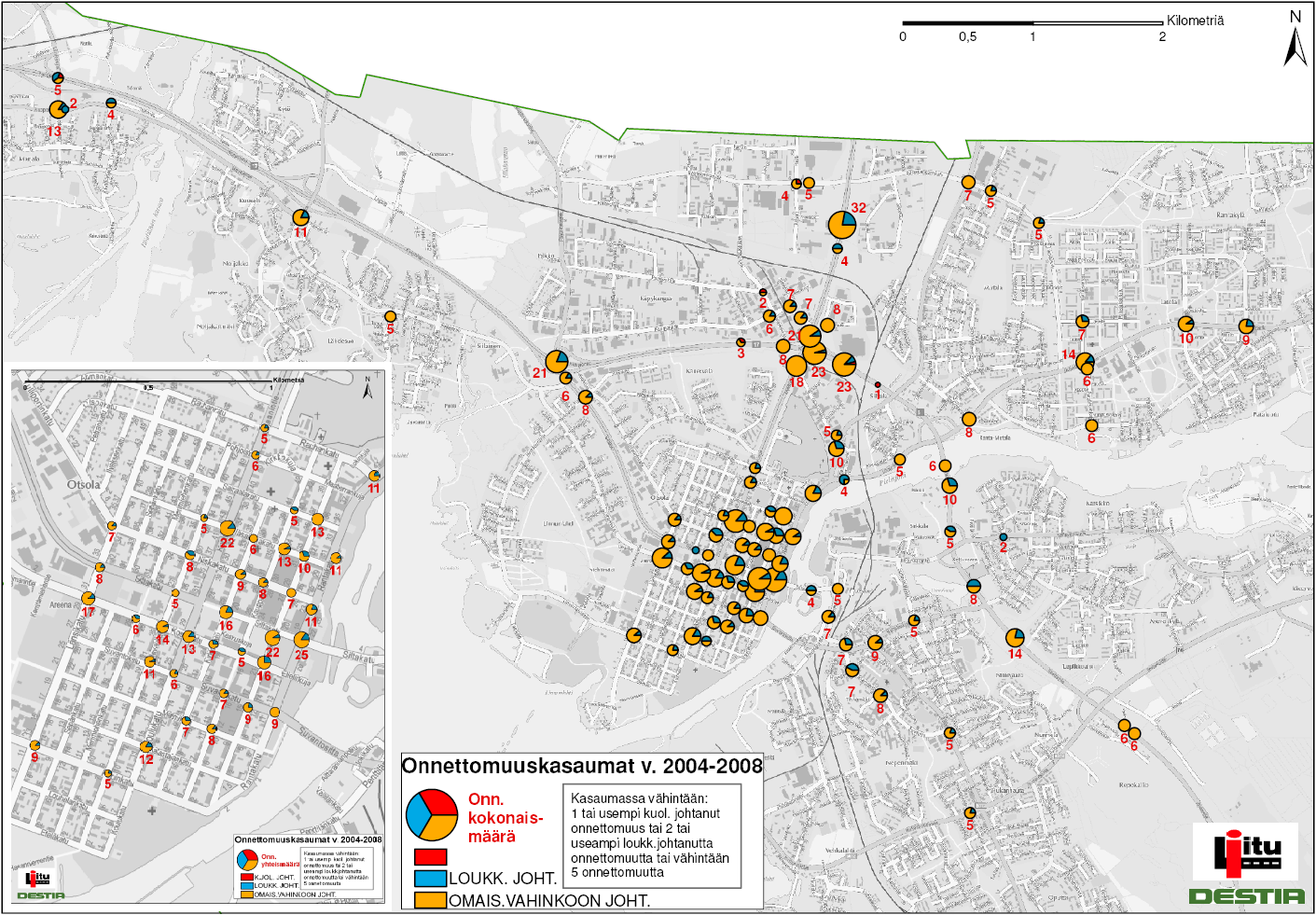Click the blue LOUKK. JOHT. legend swatch
1316x915 pixels.
(430, 879)
